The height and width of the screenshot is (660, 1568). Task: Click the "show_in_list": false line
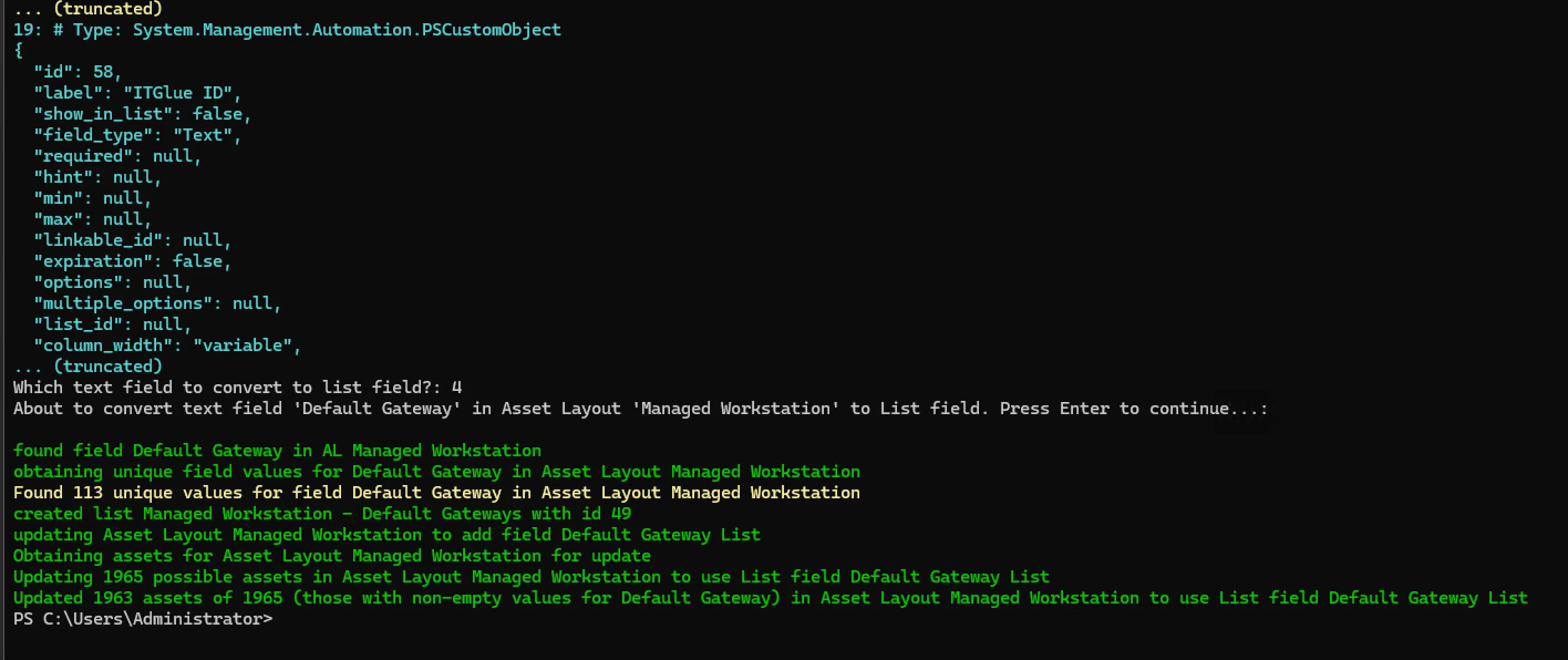(x=142, y=114)
